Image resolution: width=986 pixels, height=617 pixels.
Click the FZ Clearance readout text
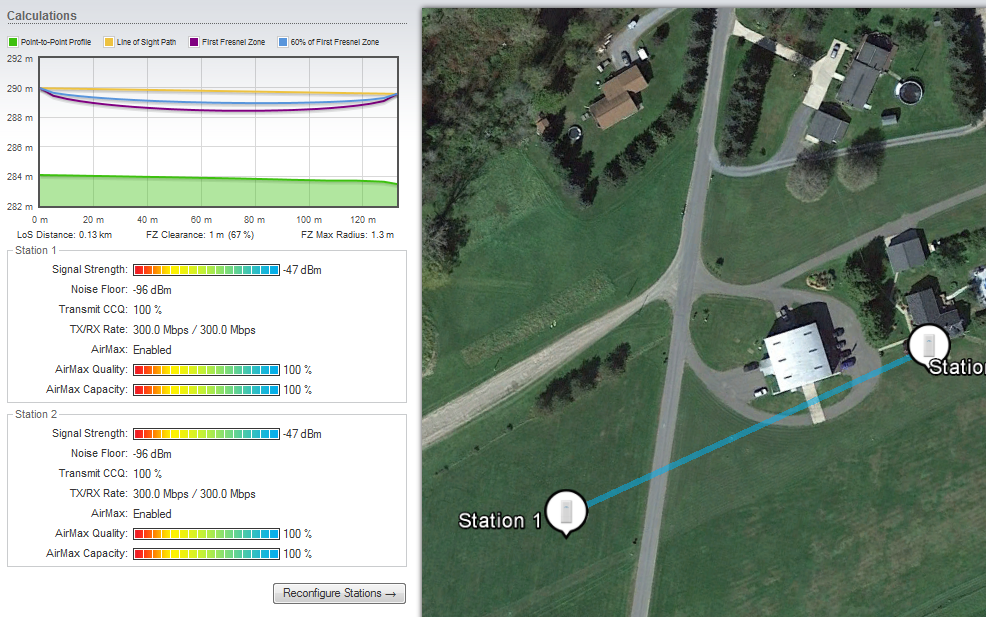[x=200, y=234]
